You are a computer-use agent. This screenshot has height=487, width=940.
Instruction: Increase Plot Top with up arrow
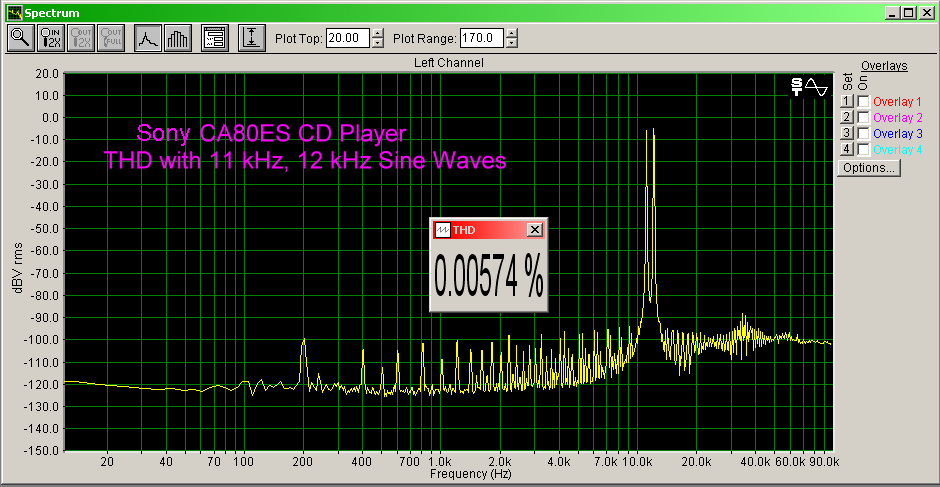377,34
